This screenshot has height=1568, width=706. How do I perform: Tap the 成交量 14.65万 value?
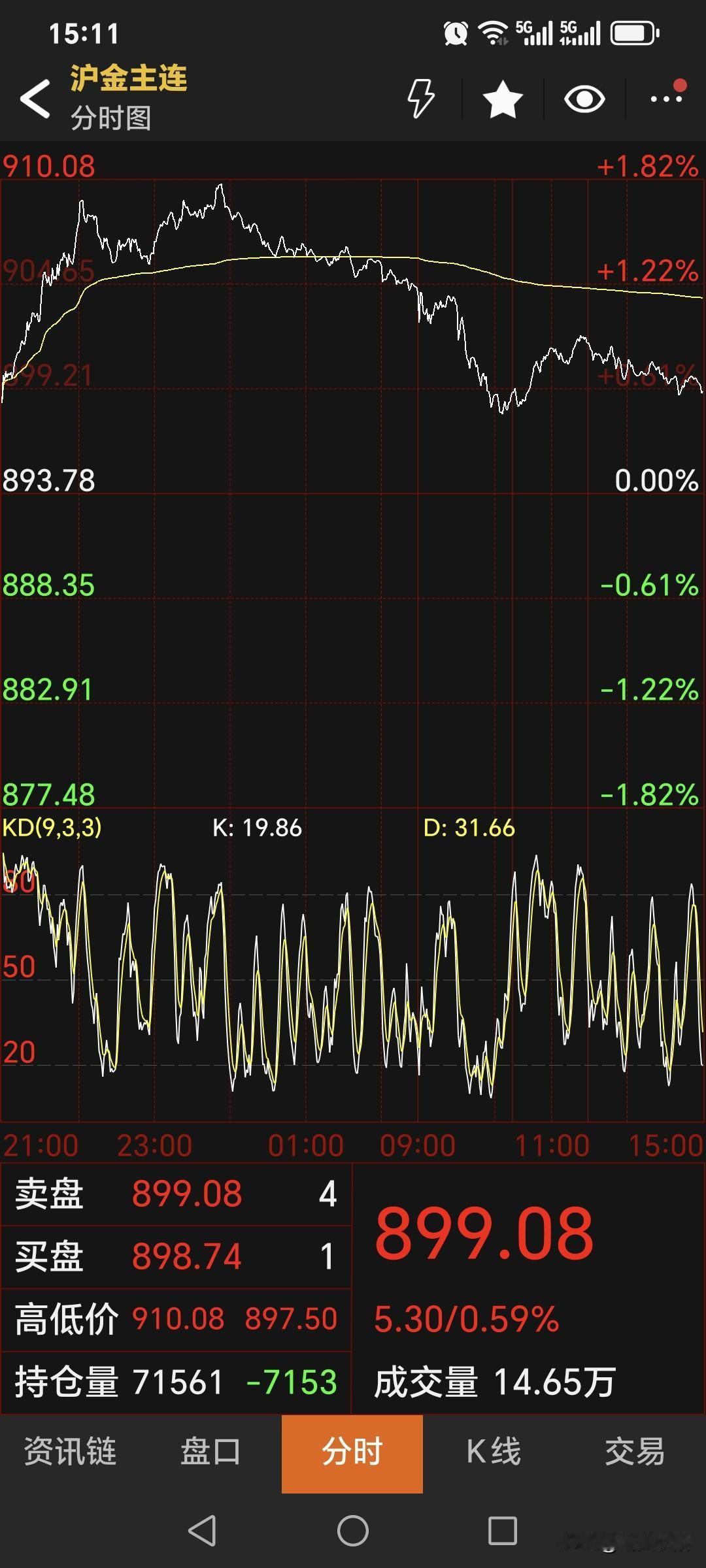coord(495,1382)
